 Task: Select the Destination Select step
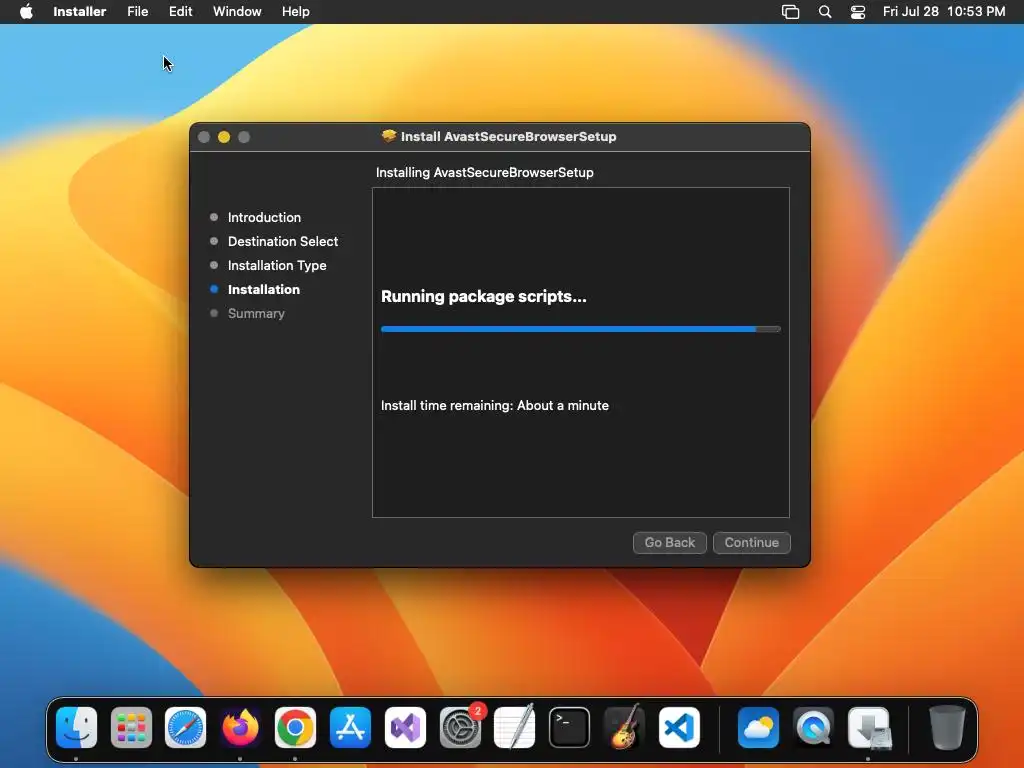coord(283,242)
